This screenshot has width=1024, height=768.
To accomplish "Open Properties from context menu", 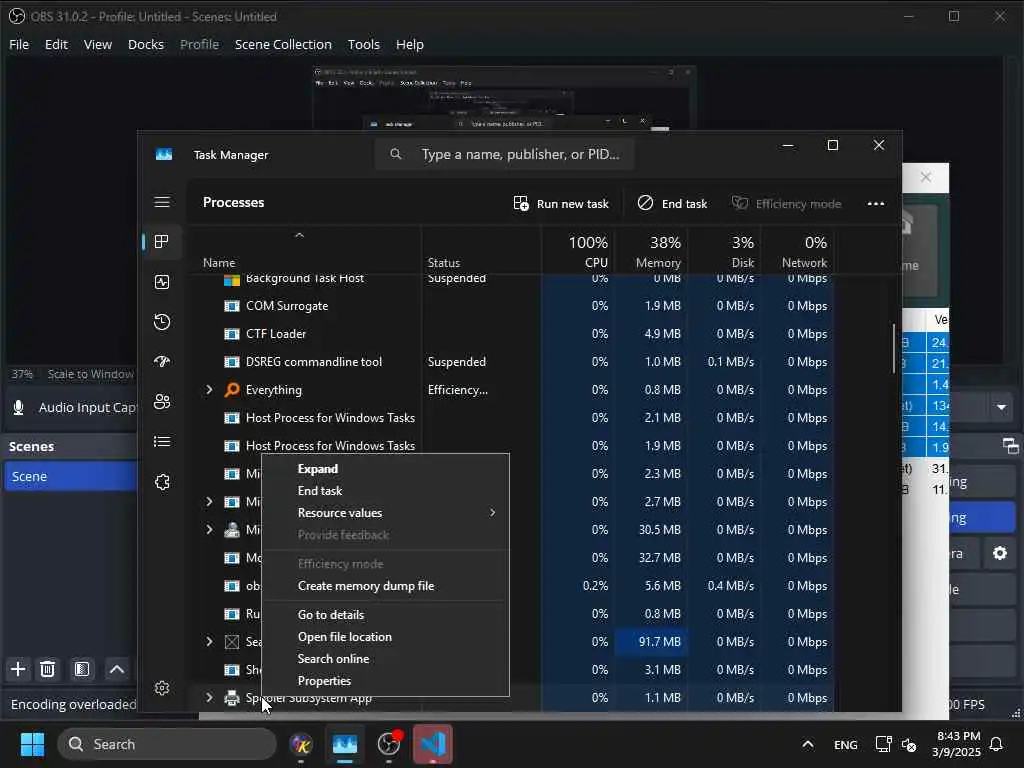I will point(385,681).
